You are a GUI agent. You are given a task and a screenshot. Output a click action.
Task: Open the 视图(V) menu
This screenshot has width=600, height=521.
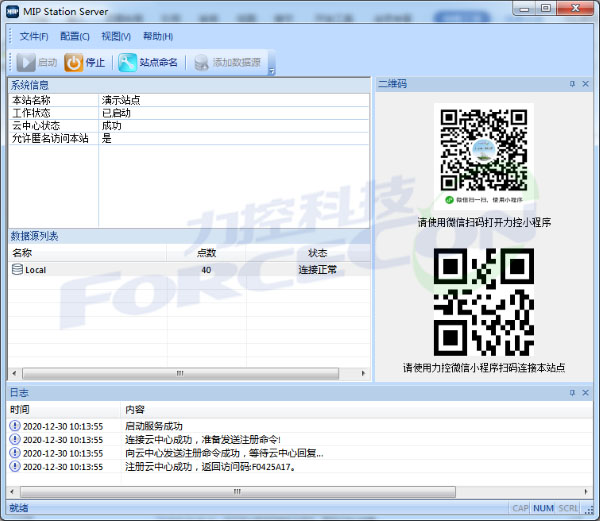click(116, 36)
